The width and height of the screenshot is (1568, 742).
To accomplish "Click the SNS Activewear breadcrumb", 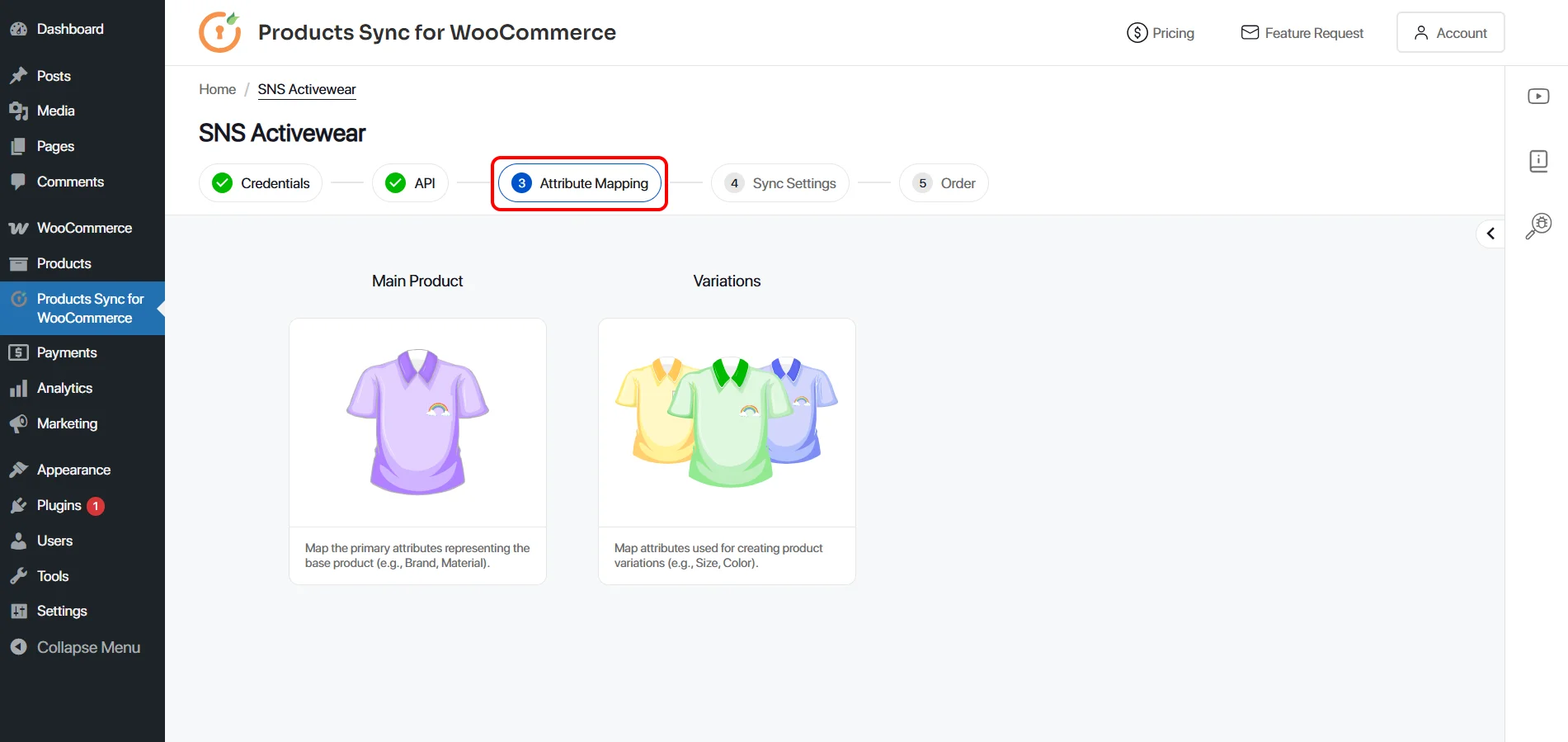I will coord(307,89).
